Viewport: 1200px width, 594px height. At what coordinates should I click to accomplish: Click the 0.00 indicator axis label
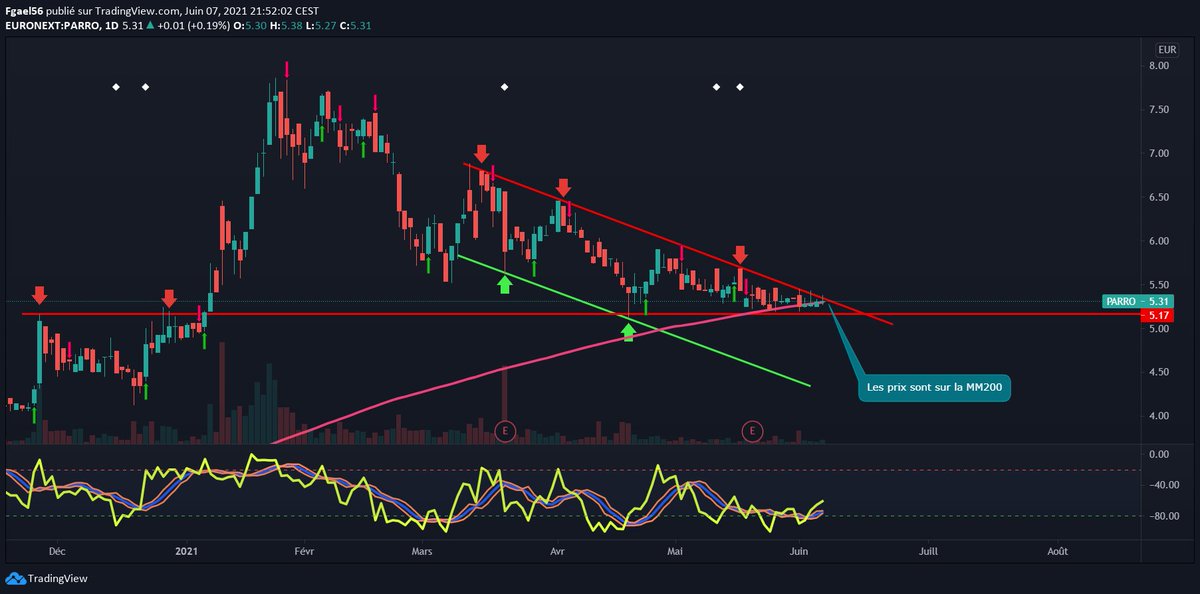[1159, 454]
